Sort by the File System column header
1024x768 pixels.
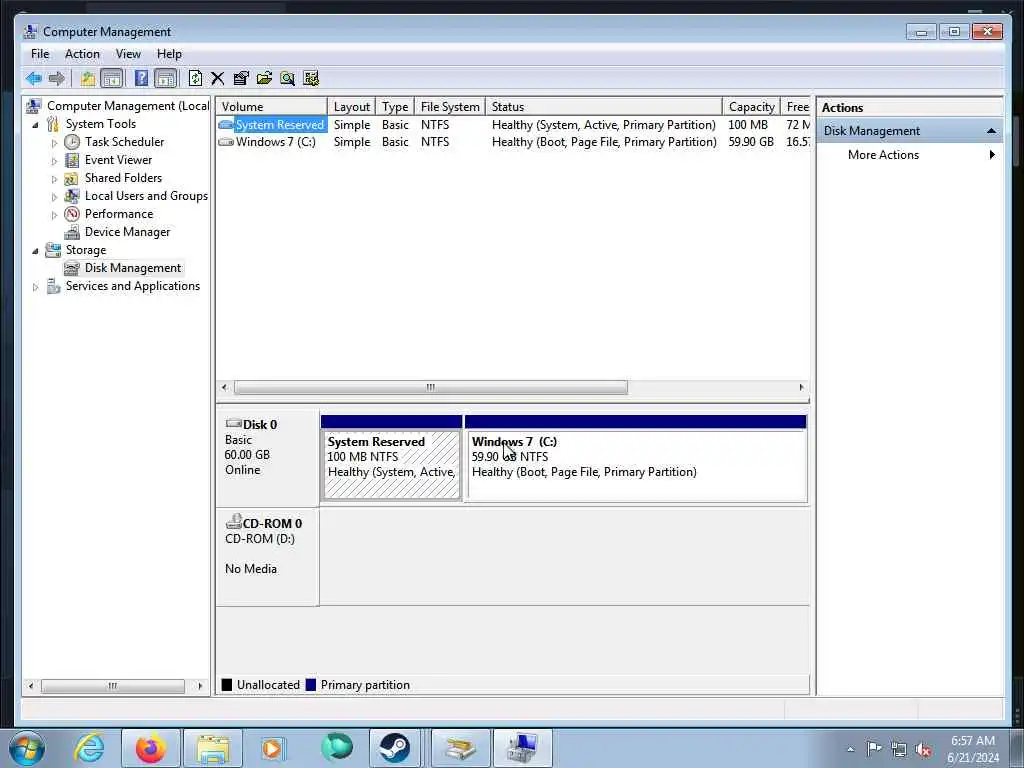pos(450,106)
